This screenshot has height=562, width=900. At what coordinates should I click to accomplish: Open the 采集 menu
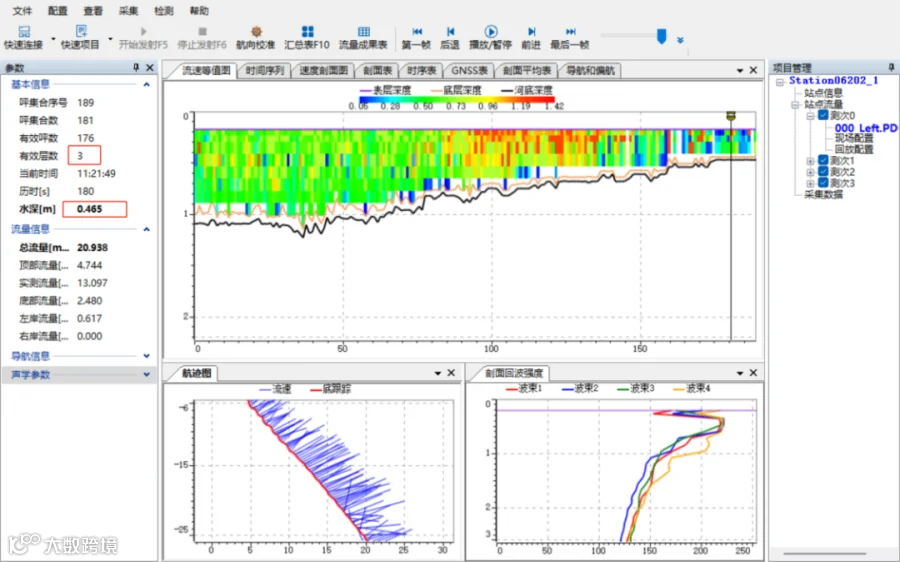[x=128, y=10]
